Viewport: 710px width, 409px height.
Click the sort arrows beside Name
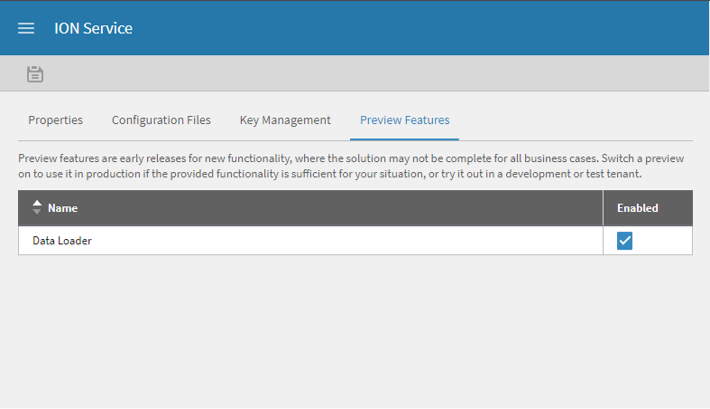click(37, 207)
